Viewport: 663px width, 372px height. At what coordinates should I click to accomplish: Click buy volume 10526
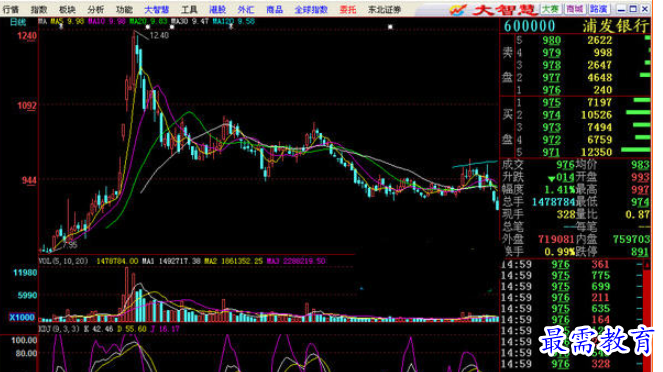point(597,115)
